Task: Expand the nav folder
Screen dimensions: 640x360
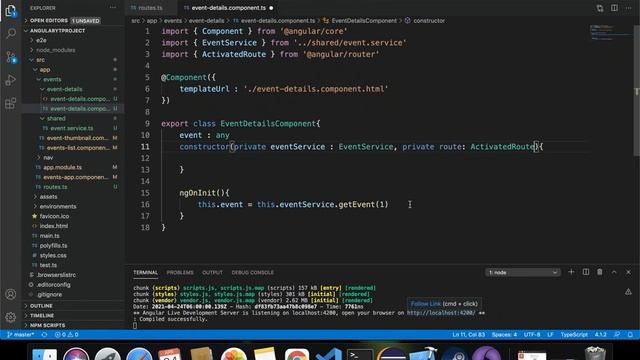Action: [x=73, y=158]
